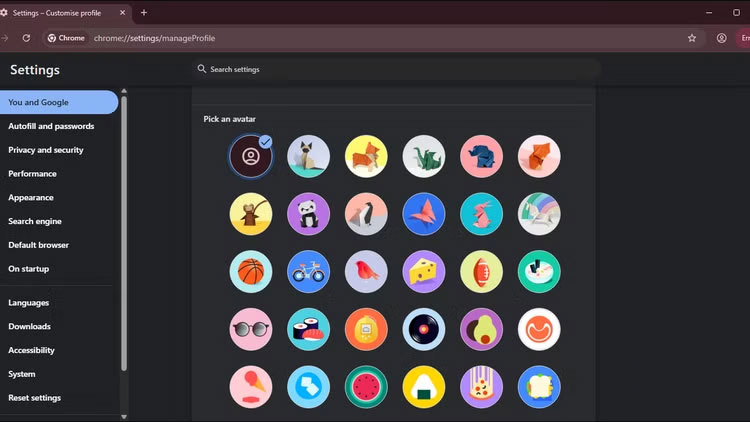Bookmark this page with the star icon
The height and width of the screenshot is (422, 750).
[692, 38]
